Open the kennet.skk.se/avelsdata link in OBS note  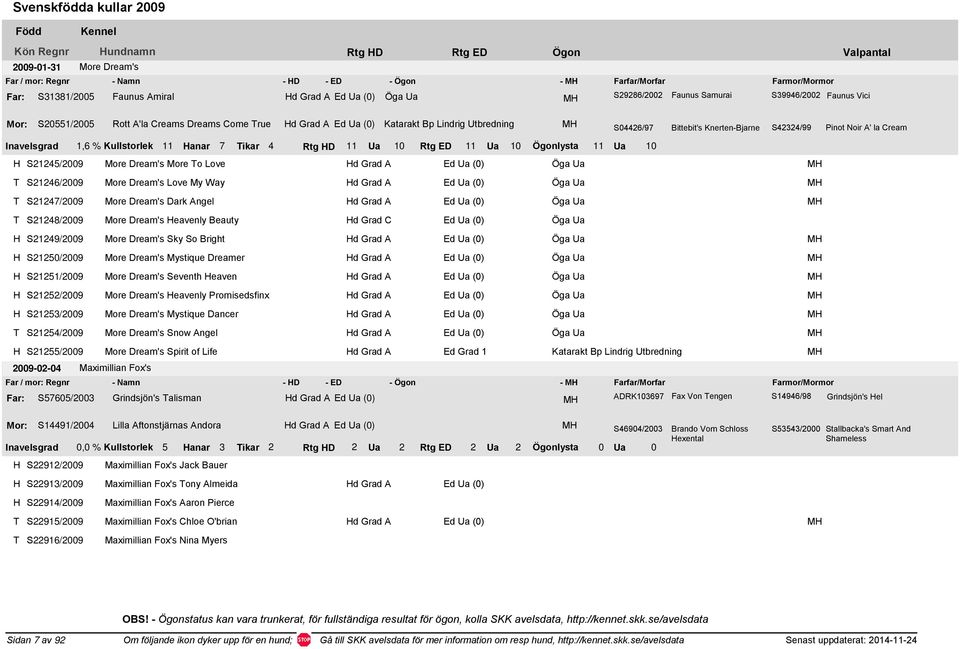[x=637, y=619]
